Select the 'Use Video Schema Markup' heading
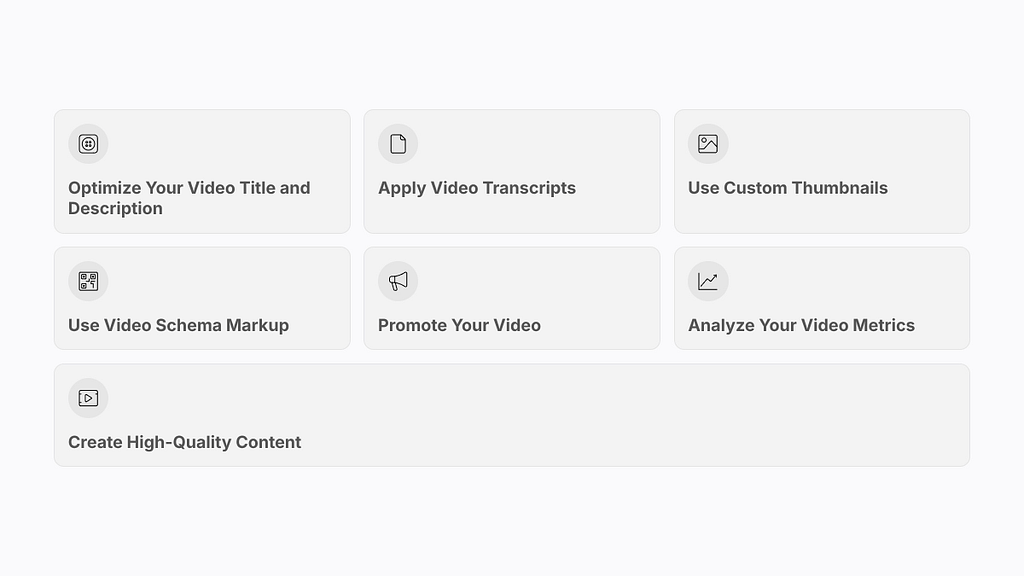The image size is (1024, 576). point(178,325)
